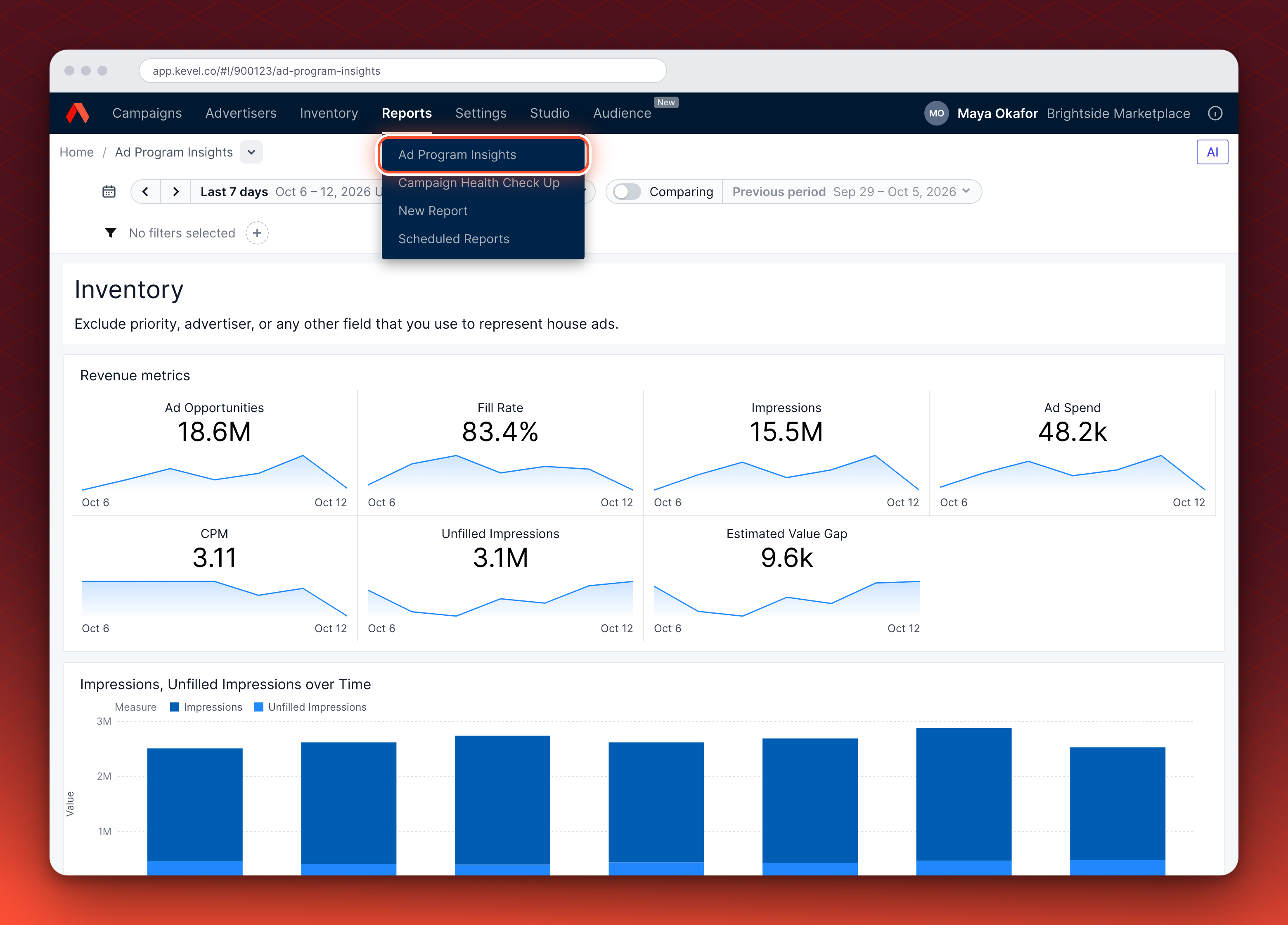Click the Impressions legend color swatch
Image resolution: width=1288 pixels, height=925 pixels.
click(x=175, y=707)
